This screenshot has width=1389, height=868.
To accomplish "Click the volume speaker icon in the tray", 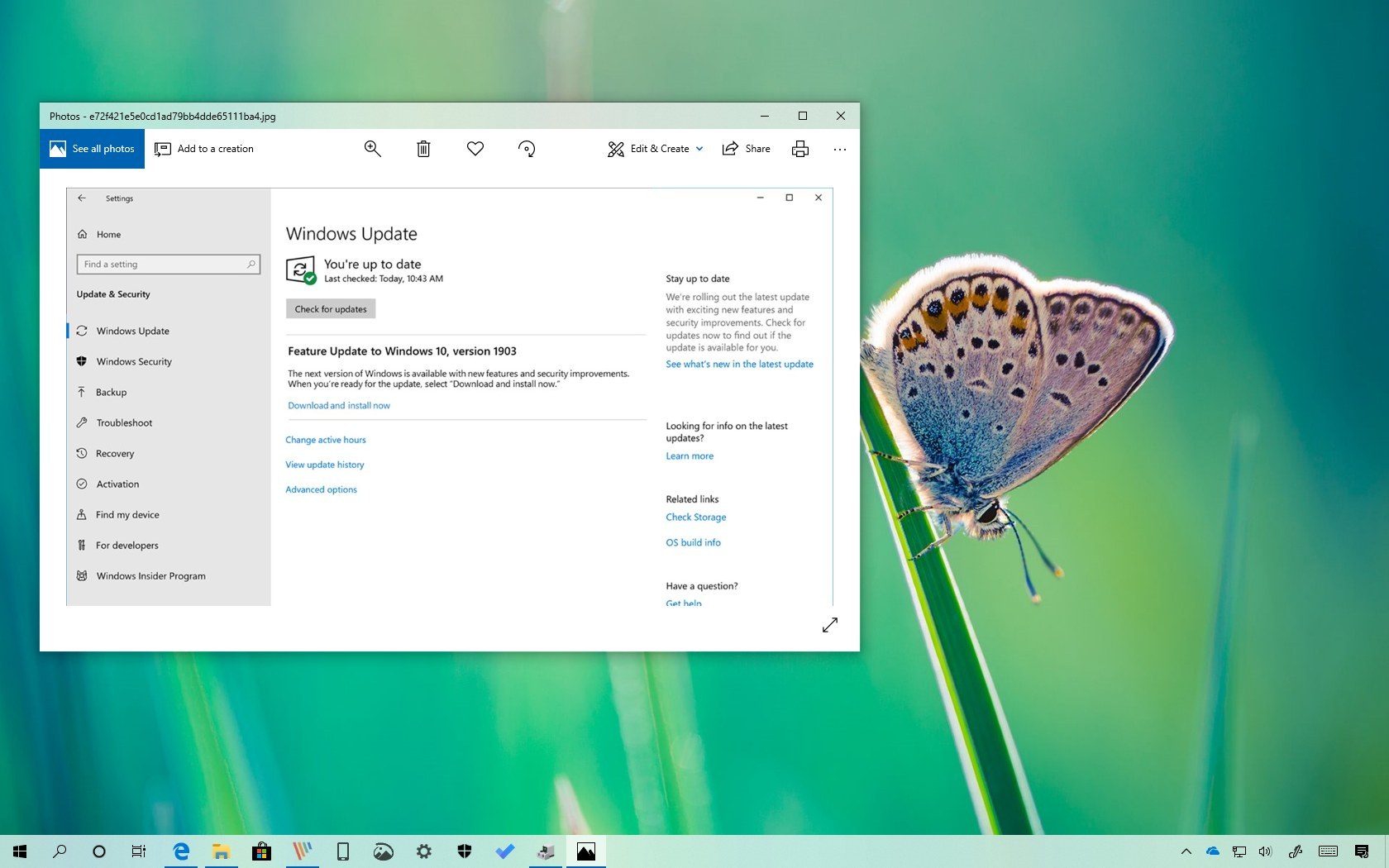I will 1265,851.
